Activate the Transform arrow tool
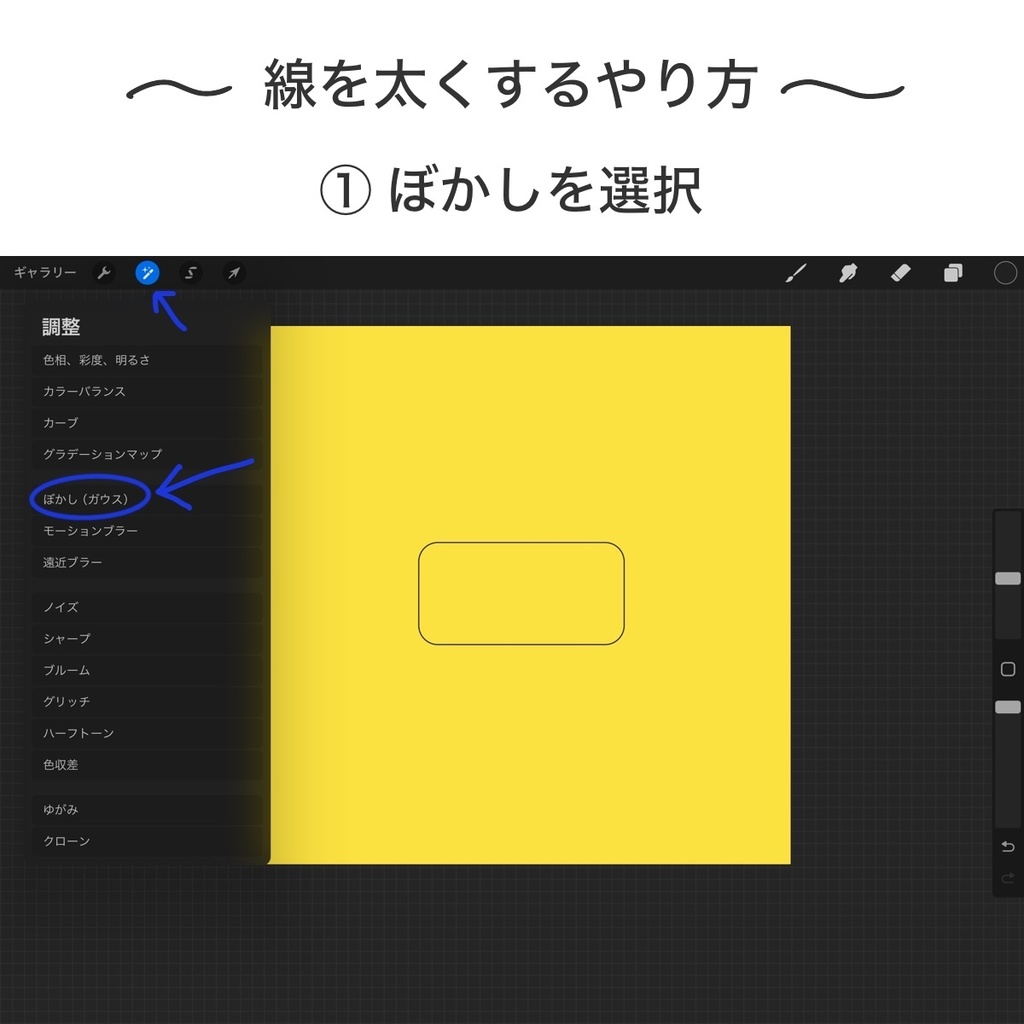Image resolution: width=1024 pixels, height=1024 pixels. (x=233, y=272)
